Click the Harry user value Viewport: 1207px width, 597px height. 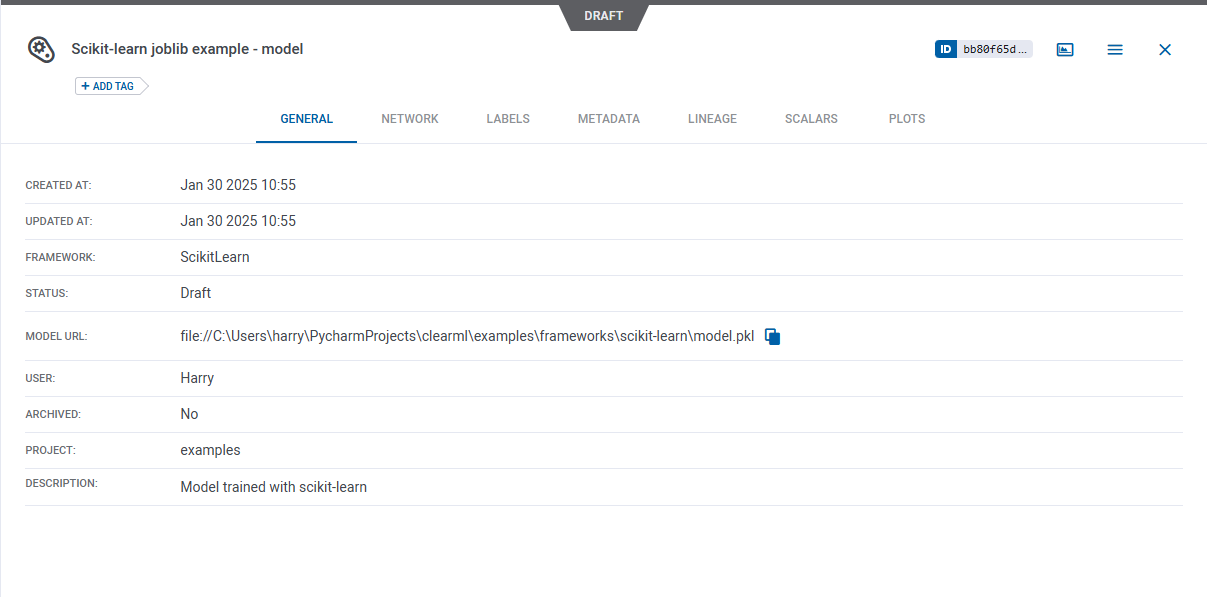(197, 378)
